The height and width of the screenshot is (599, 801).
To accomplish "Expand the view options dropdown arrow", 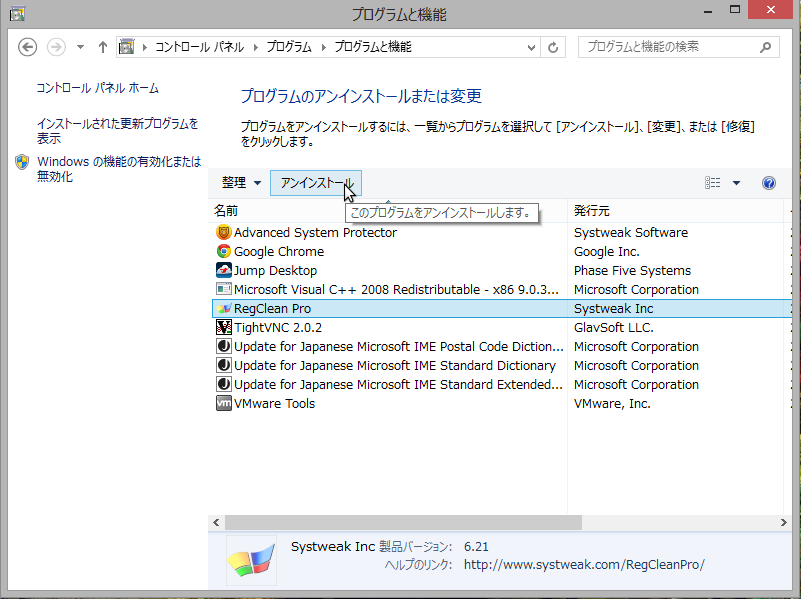I will [x=736, y=183].
